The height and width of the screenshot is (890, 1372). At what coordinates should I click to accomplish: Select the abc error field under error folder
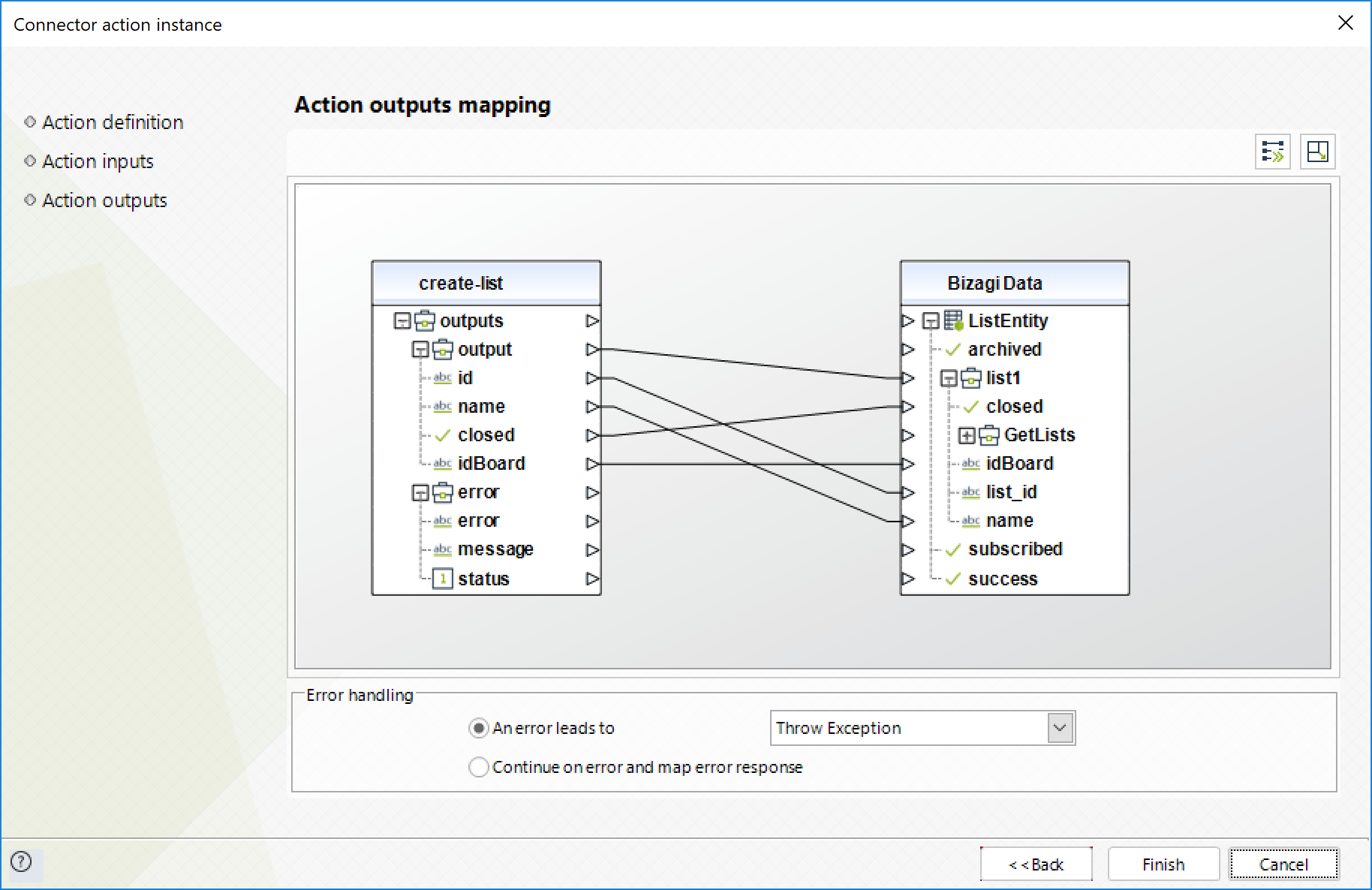pos(478,521)
